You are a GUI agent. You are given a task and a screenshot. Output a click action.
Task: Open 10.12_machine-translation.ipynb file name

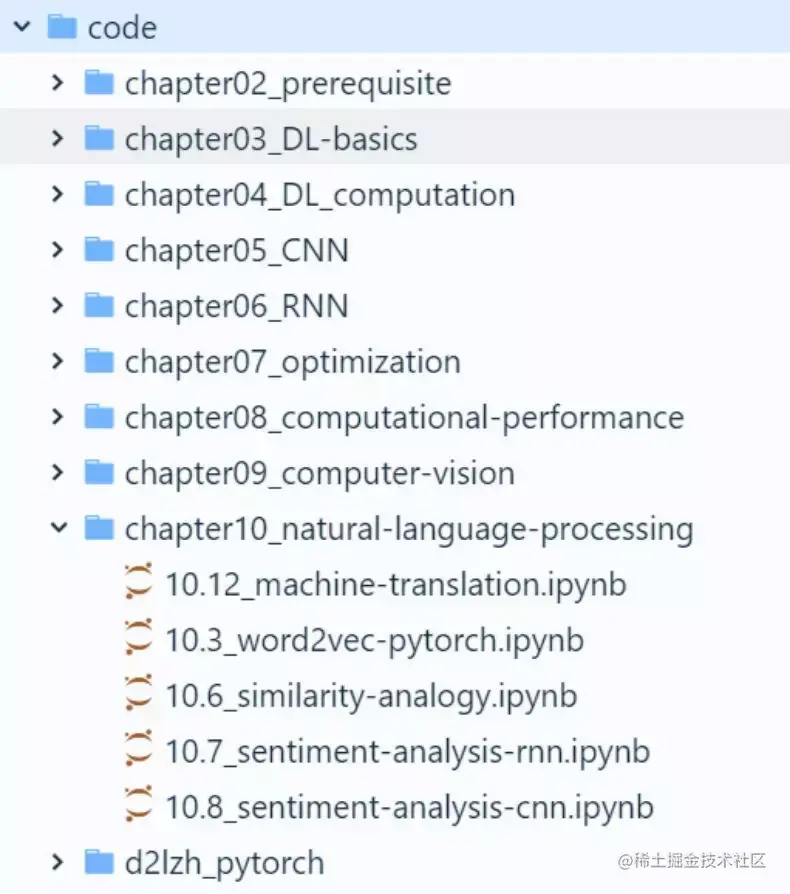pos(396,586)
